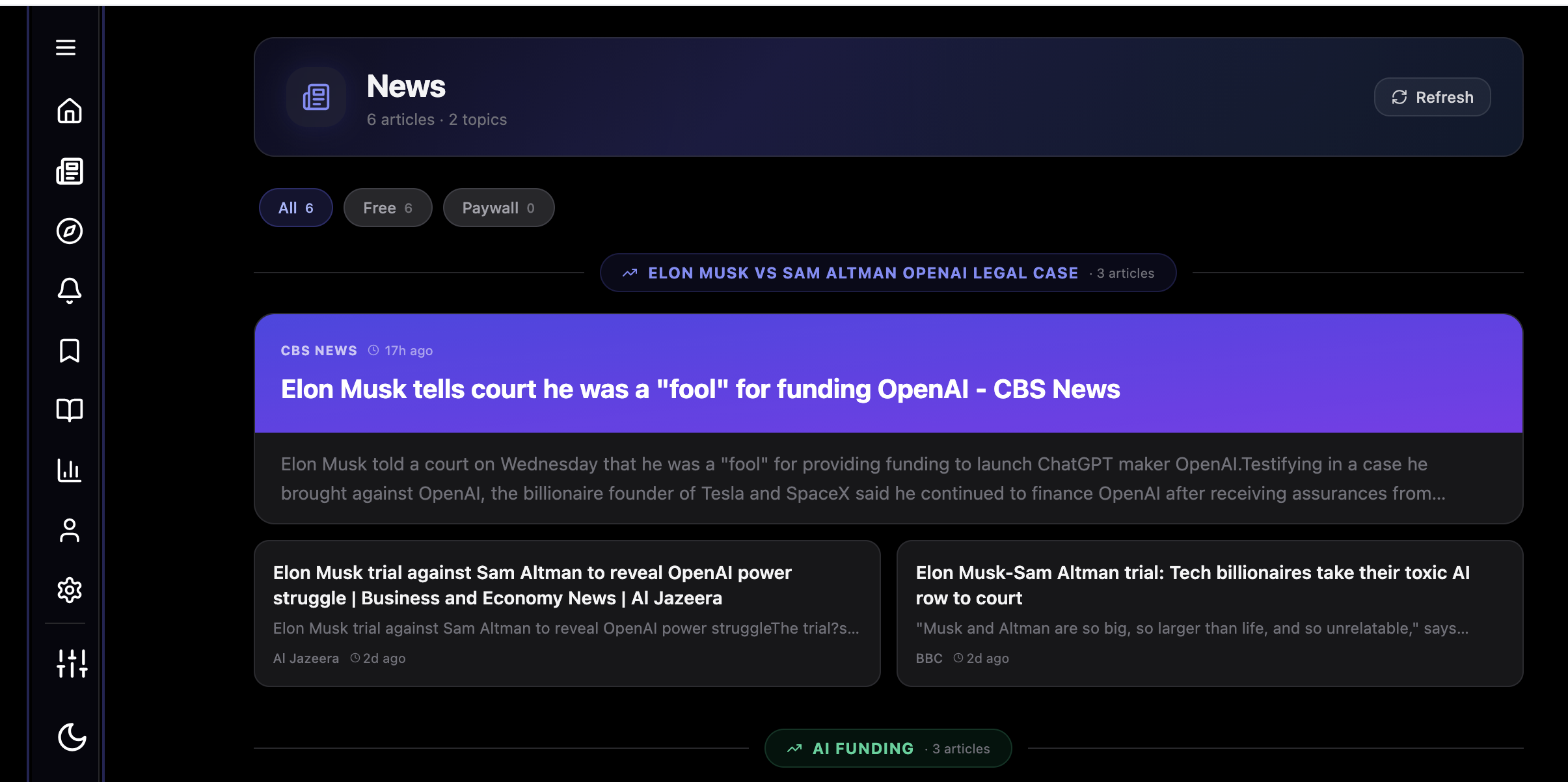Click the "2d ago" timestamp on the Al Jazeera card

pos(384,658)
